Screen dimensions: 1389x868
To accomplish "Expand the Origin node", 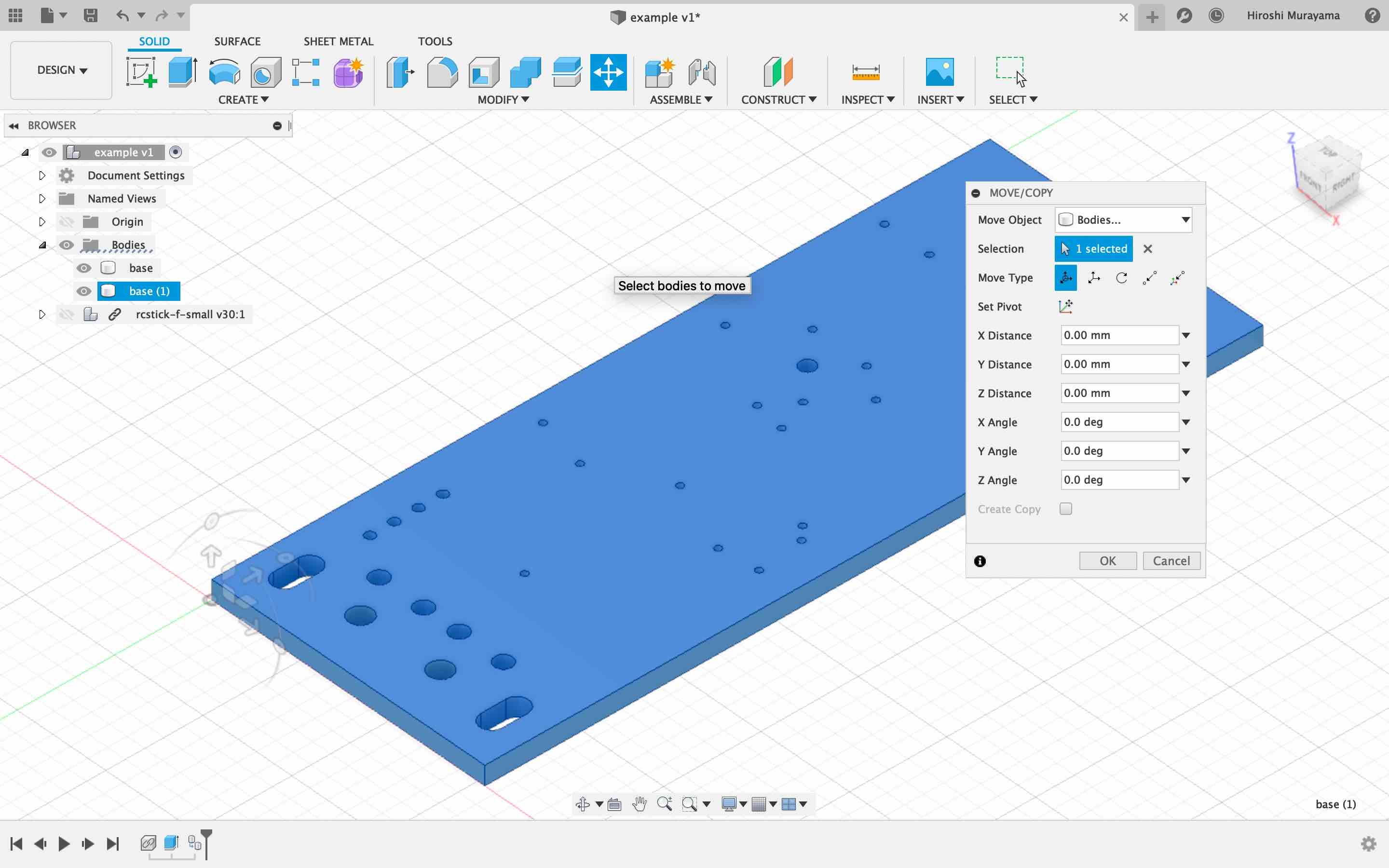I will click(42, 222).
